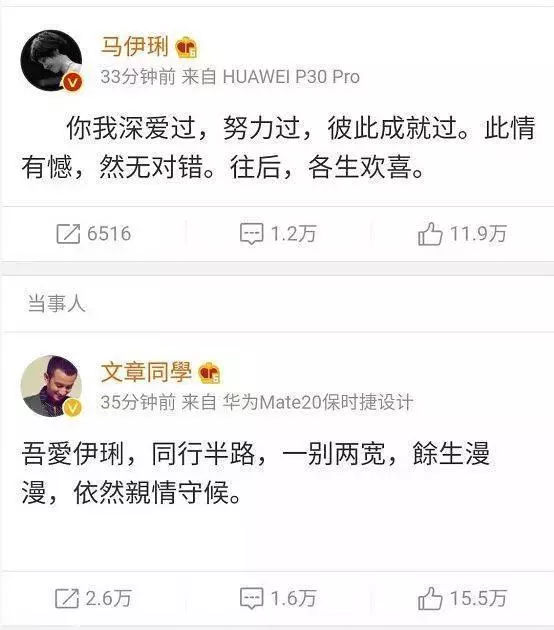Viewport: 554px width, 630px height.
Task: Repost 马伊琍's post with 6516 shares
Action: (x=94, y=234)
